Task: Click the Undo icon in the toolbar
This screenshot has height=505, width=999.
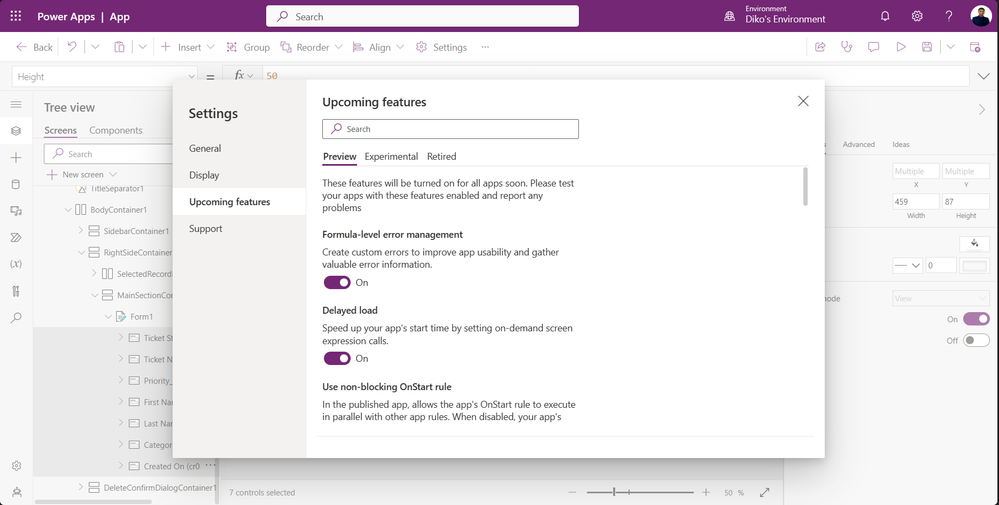Action: [x=72, y=46]
